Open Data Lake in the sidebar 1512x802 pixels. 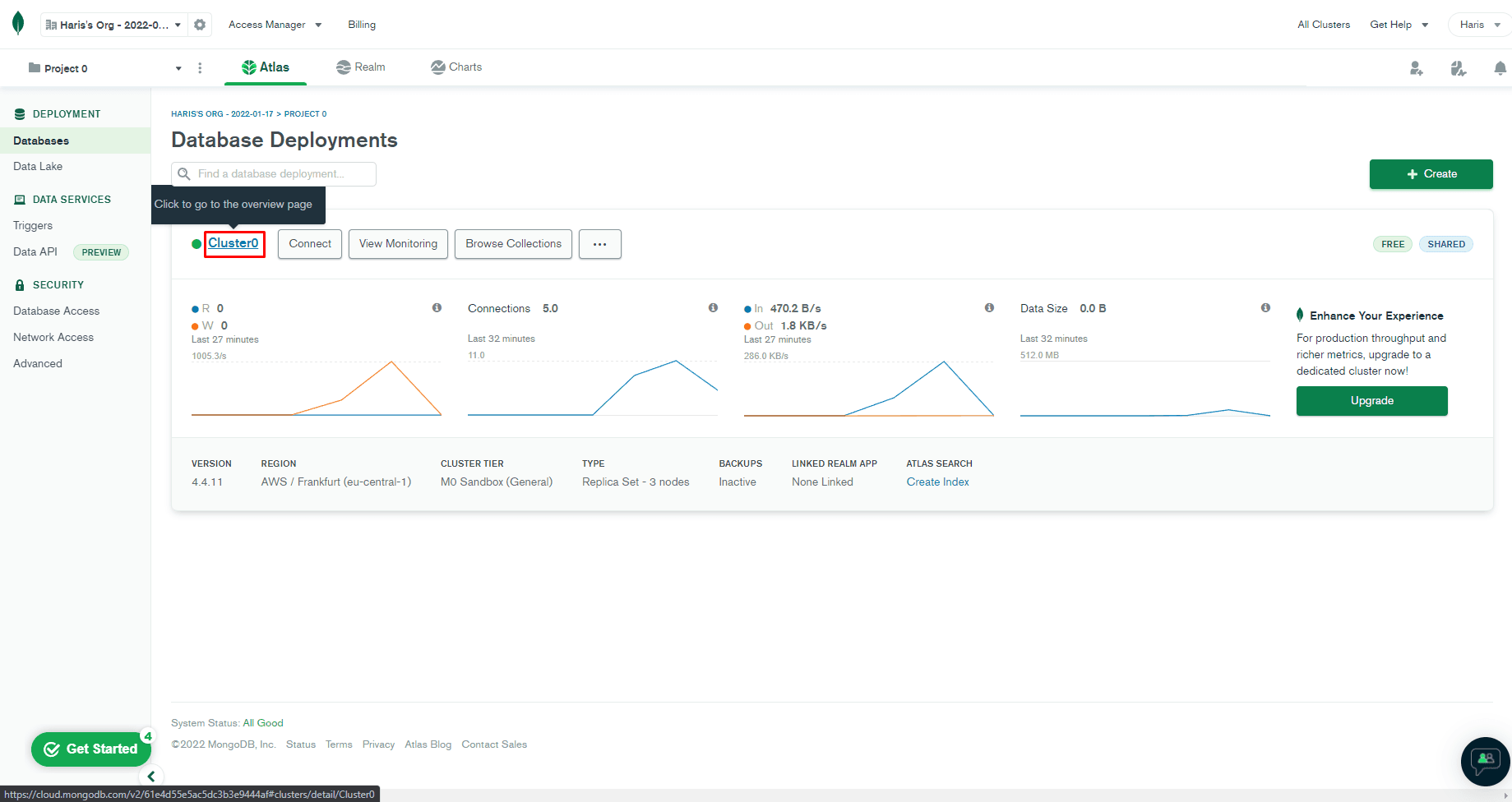[38, 166]
